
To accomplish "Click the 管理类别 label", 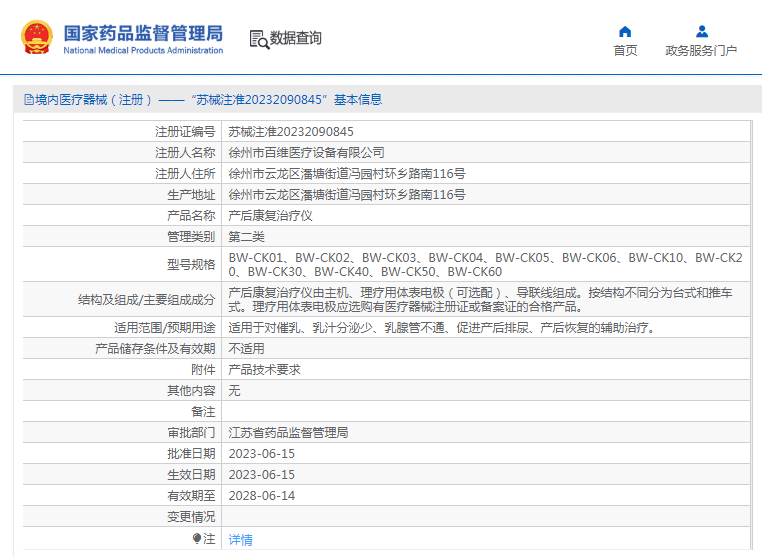I will 191,237.
